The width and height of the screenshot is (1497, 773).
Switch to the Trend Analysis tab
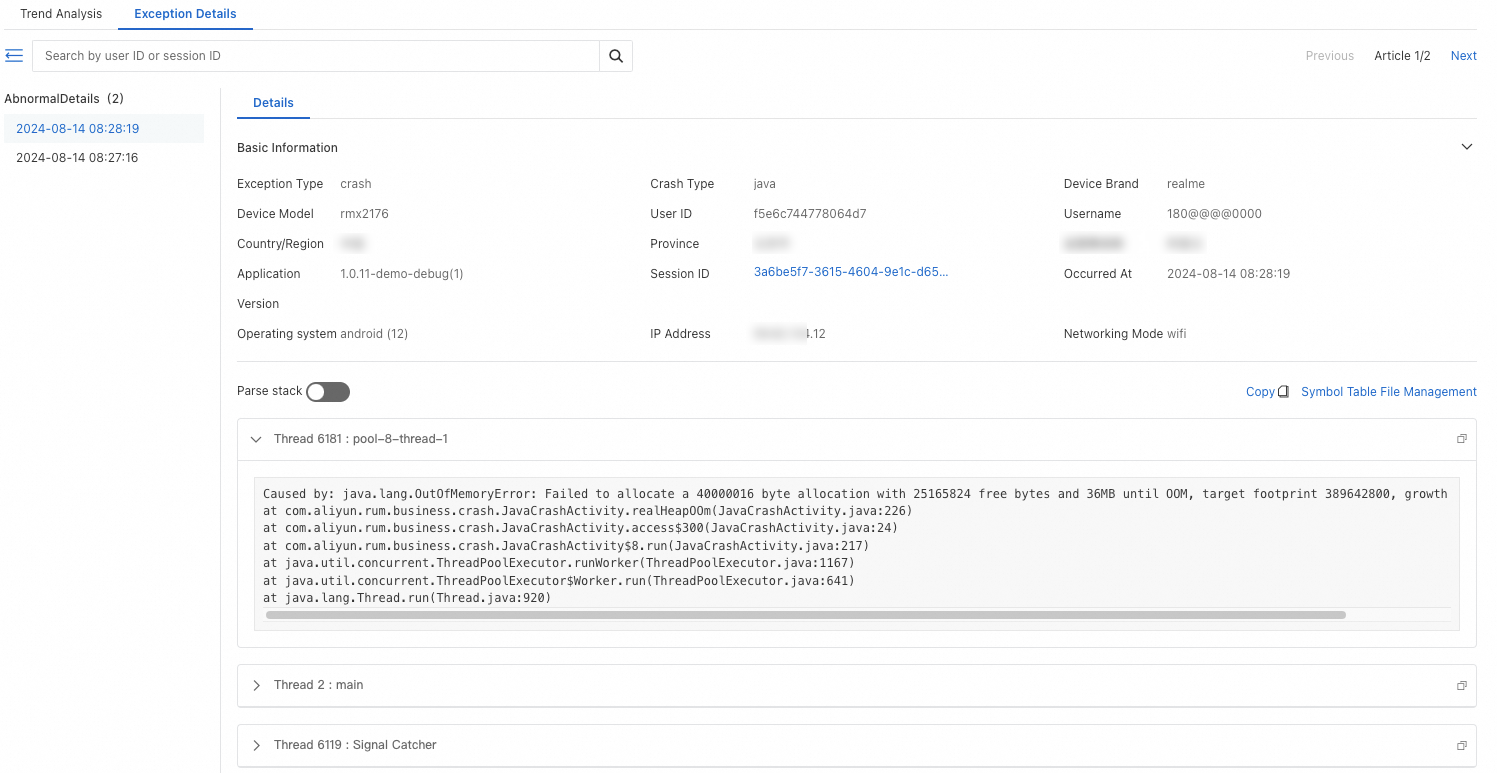61,14
